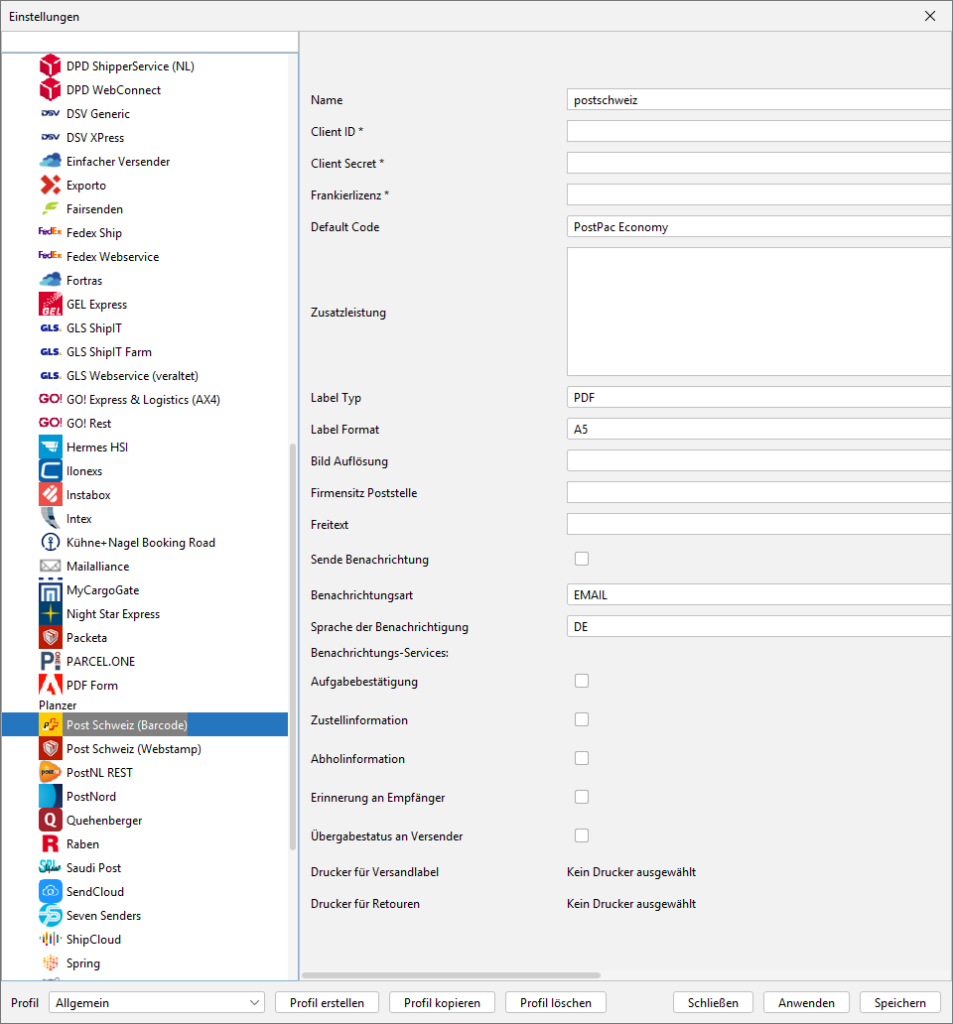Click the Quehenberger logo icon
The height and width of the screenshot is (1024, 953).
click(50, 820)
